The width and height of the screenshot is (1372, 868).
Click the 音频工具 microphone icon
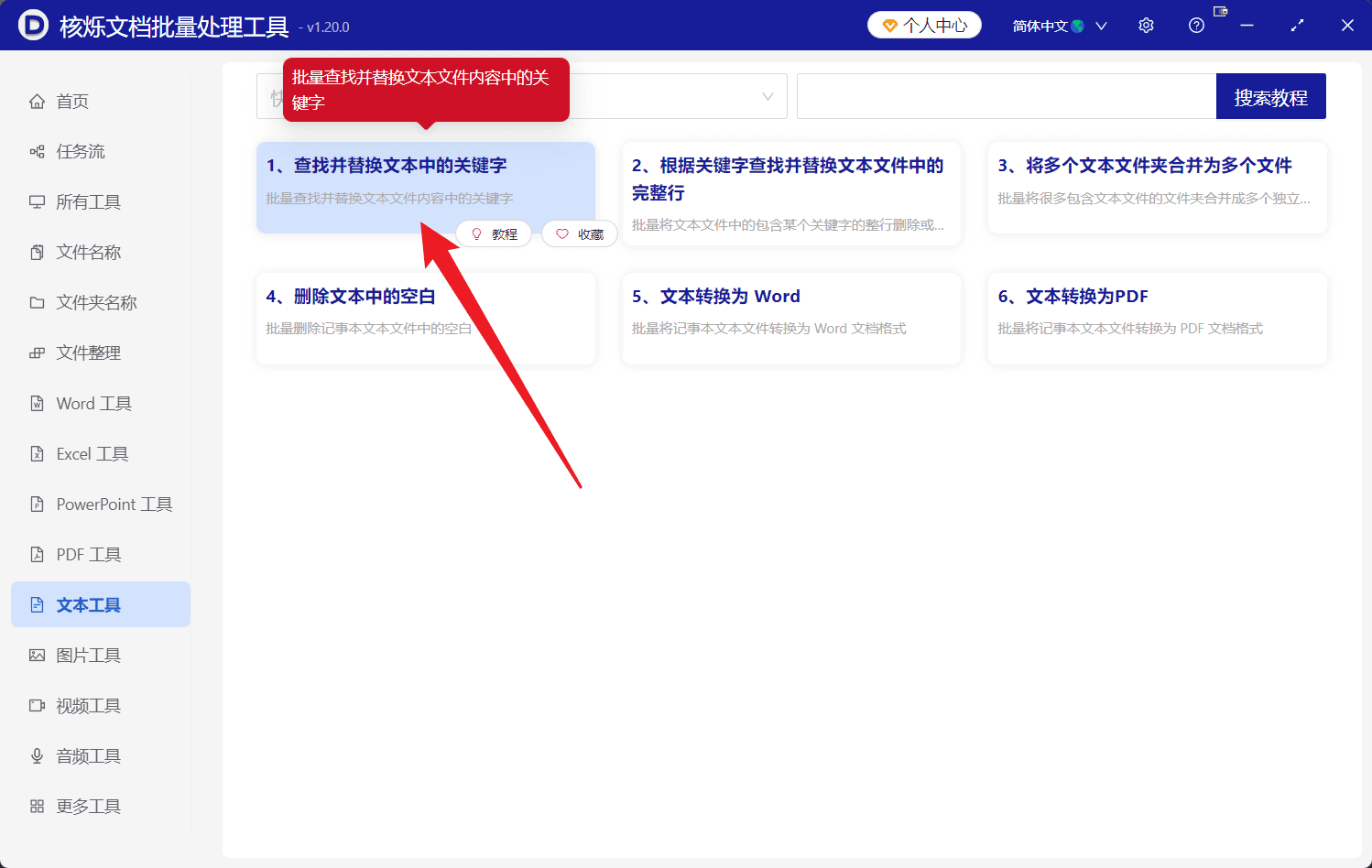[37, 755]
